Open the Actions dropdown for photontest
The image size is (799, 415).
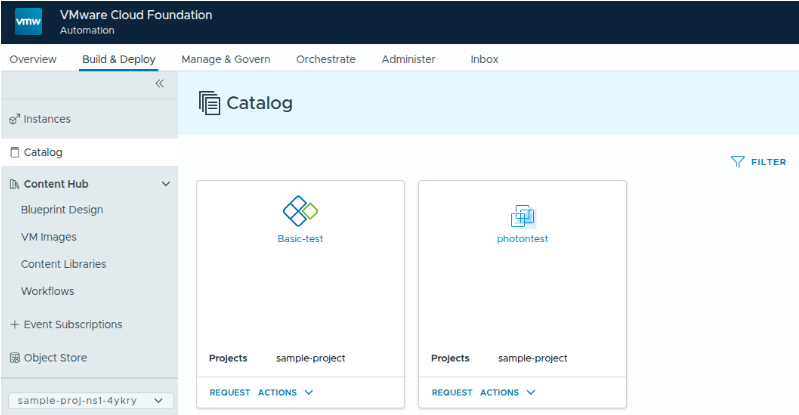tap(507, 393)
